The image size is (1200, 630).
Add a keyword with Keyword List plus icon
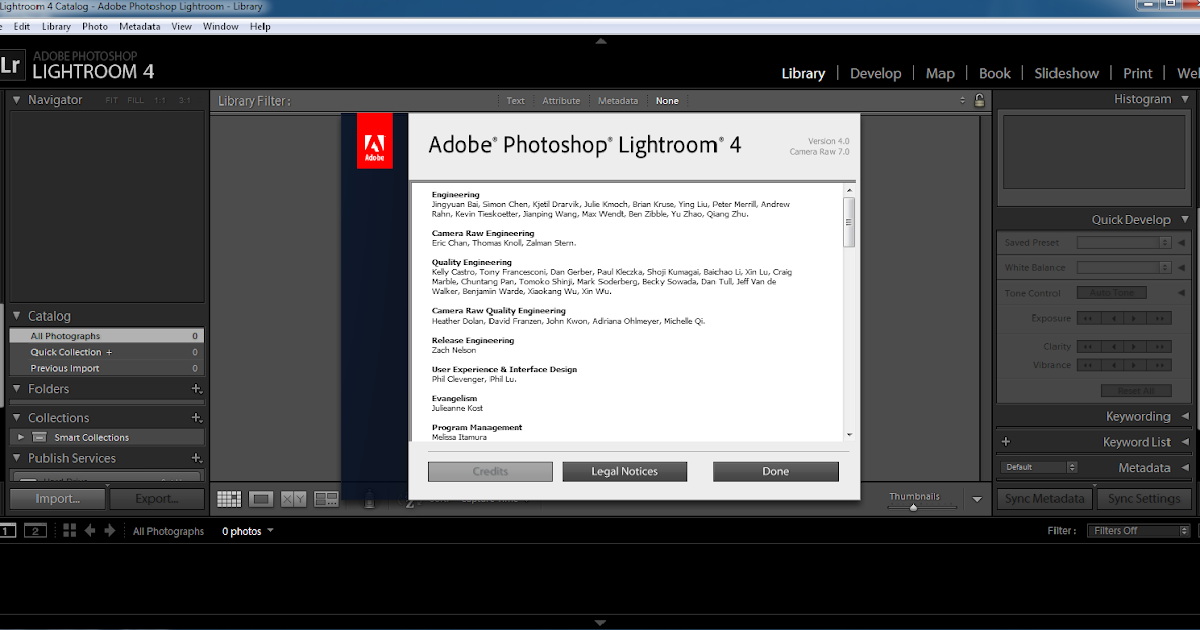[1006, 442]
